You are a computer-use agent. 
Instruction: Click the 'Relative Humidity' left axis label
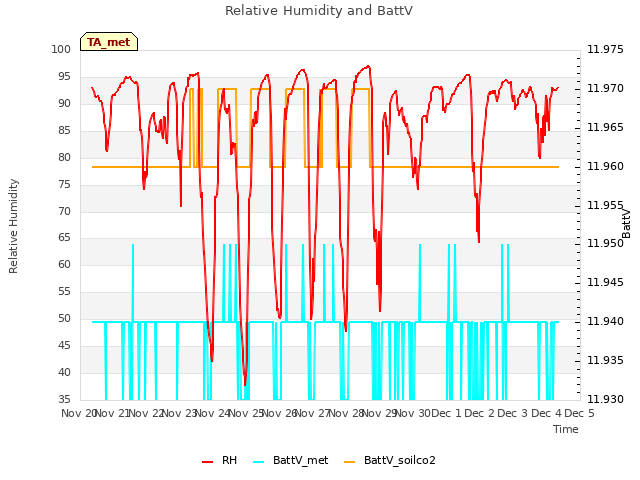[x=13, y=226]
